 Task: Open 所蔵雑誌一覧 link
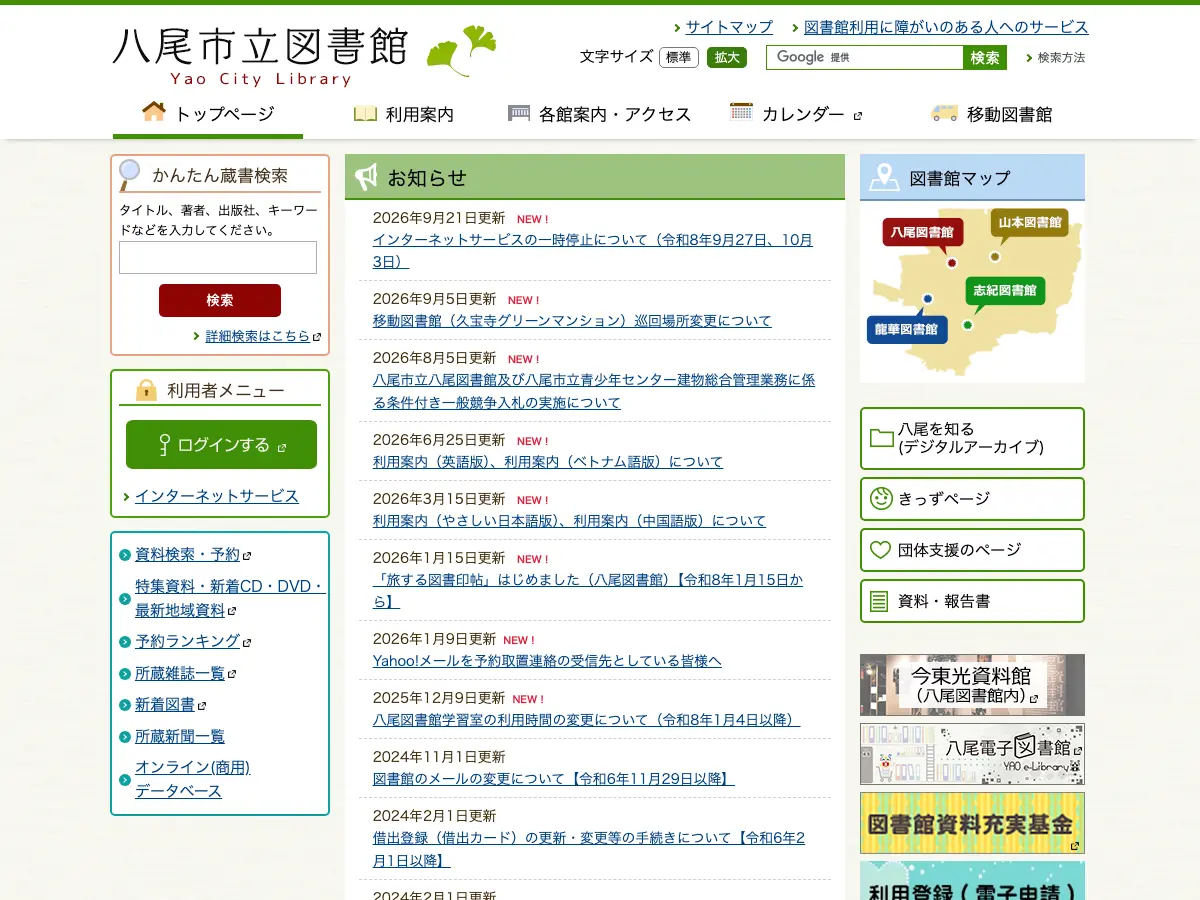click(180, 674)
